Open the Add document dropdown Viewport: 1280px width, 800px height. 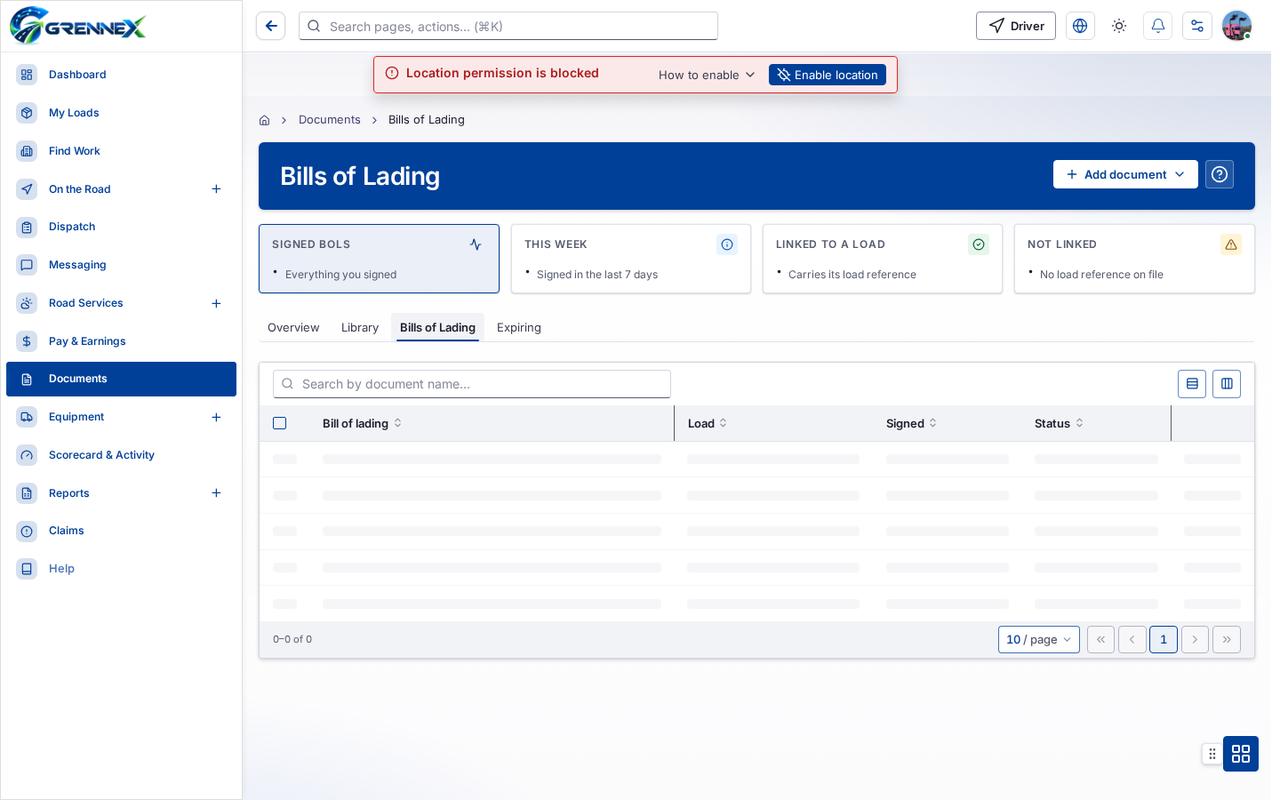1125,175
